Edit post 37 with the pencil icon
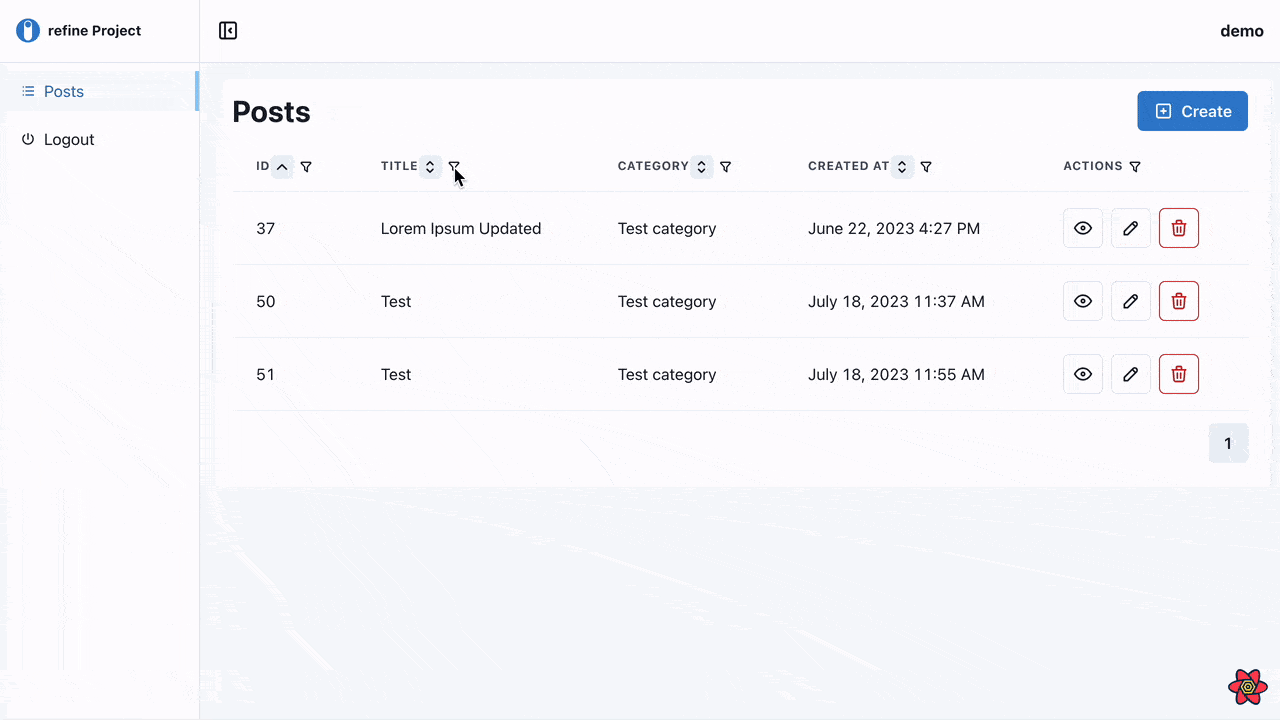This screenshot has width=1280, height=720. click(x=1131, y=228)
